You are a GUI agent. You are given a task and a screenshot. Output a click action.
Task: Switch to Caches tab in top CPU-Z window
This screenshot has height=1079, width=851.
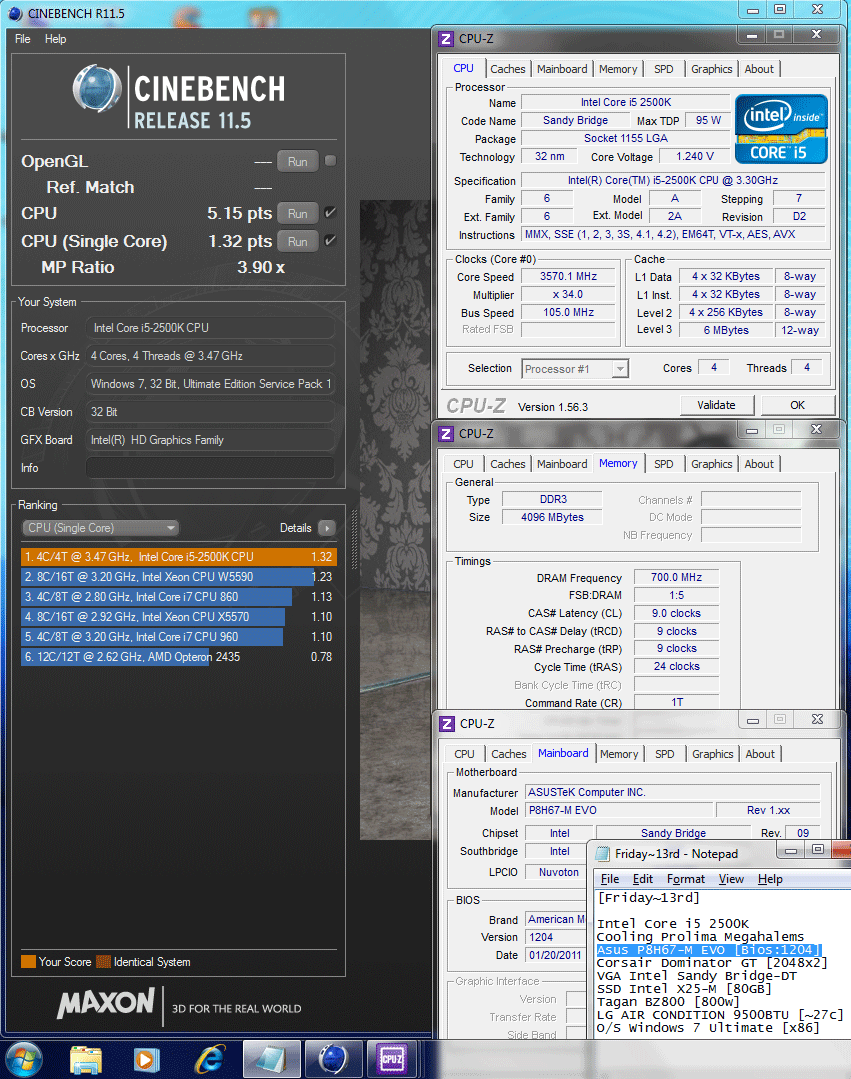click(508, 69)
